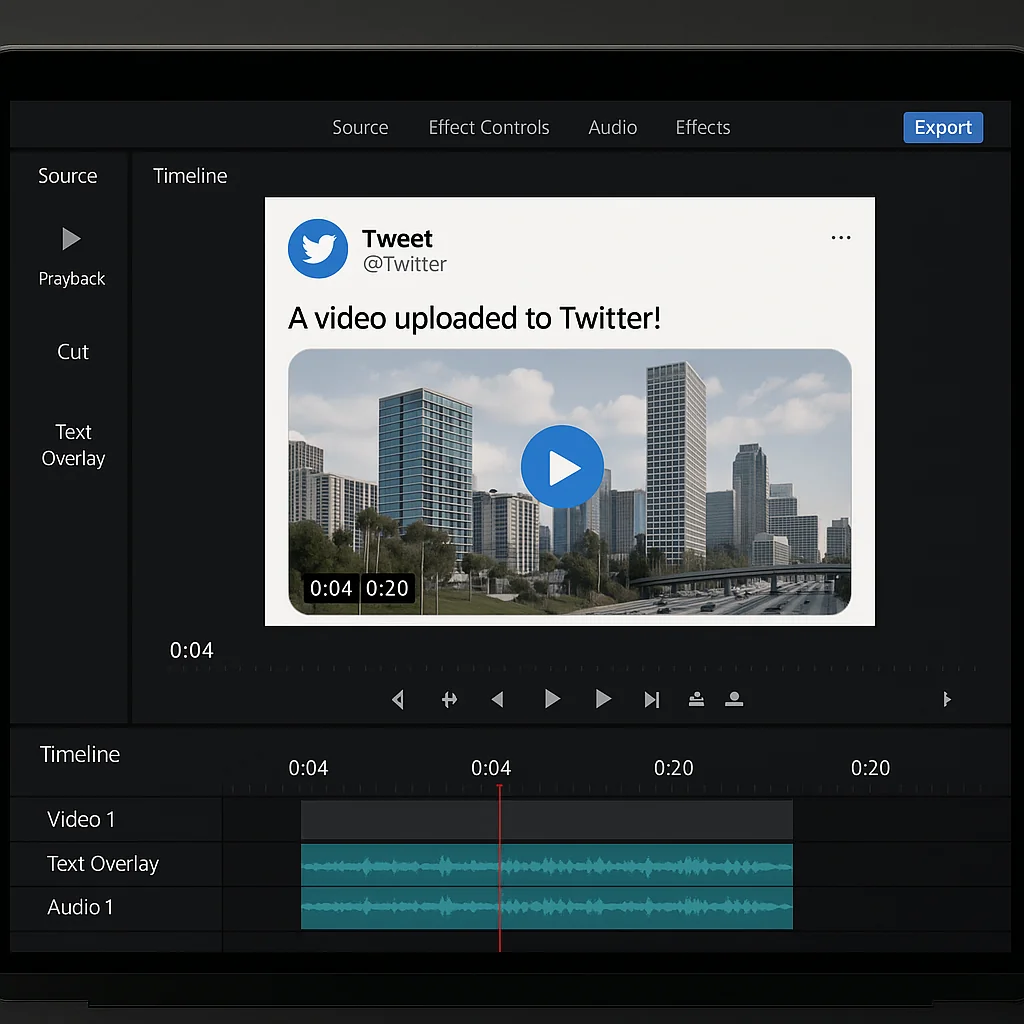Screen dimensions: 1024x1024
Task: Open the Timeline panel label above preview
Action: coord(190,176)
